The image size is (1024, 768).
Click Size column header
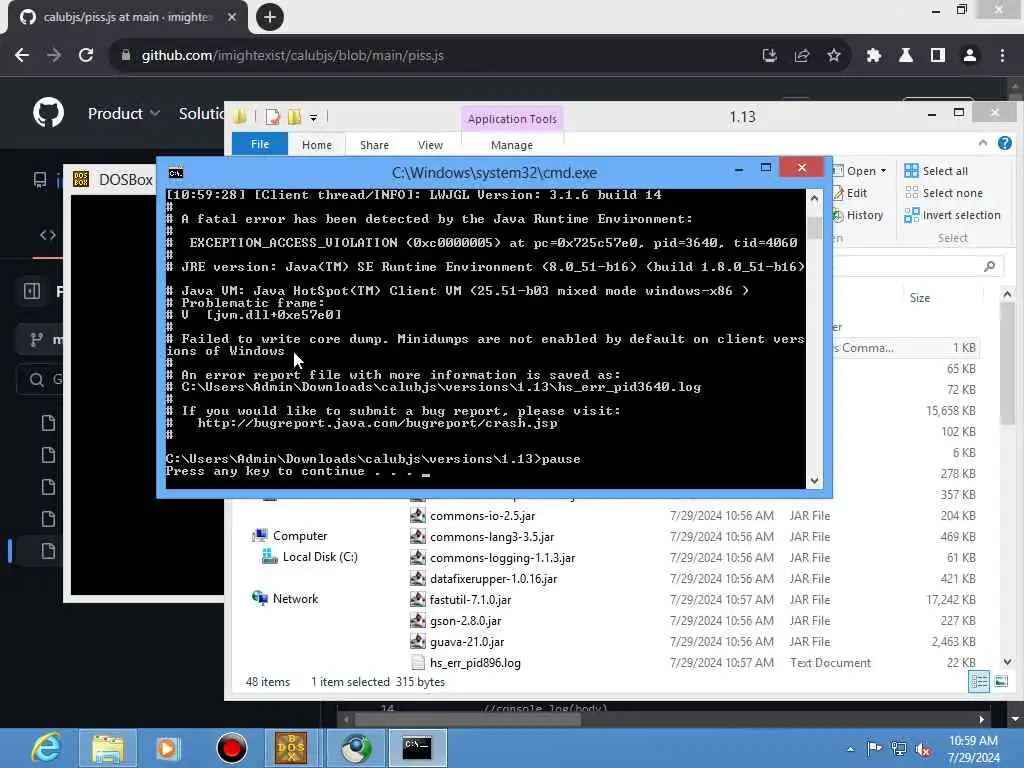[x=920, y=298]
